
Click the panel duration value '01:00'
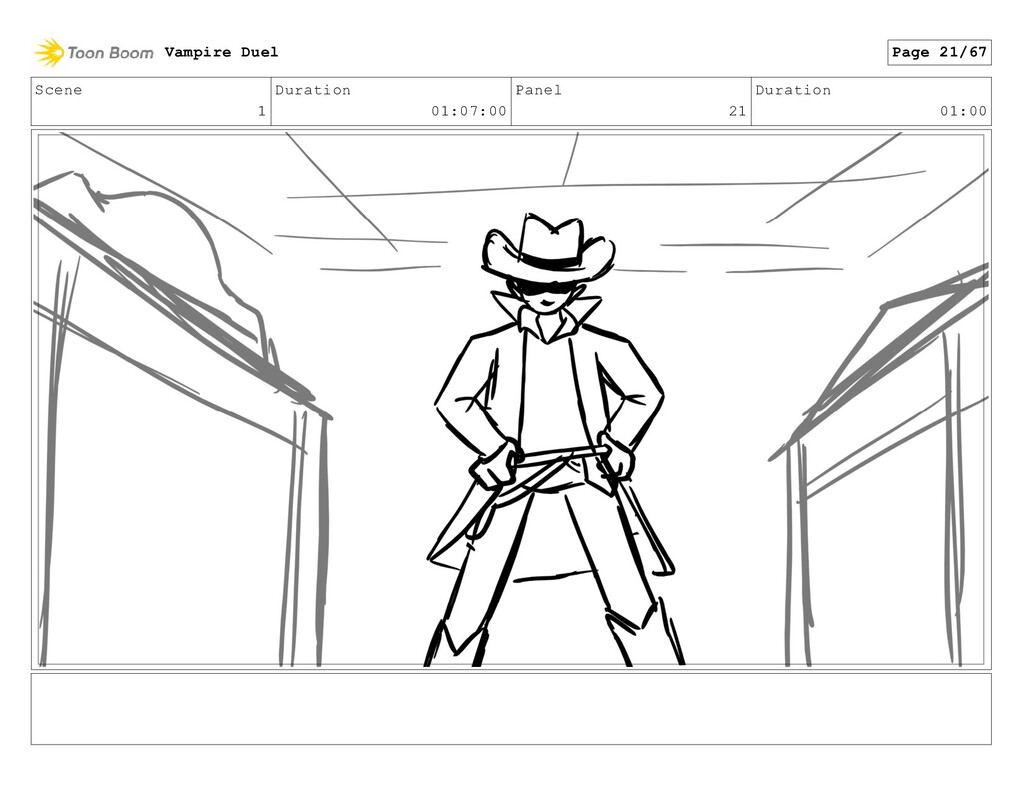963,111
